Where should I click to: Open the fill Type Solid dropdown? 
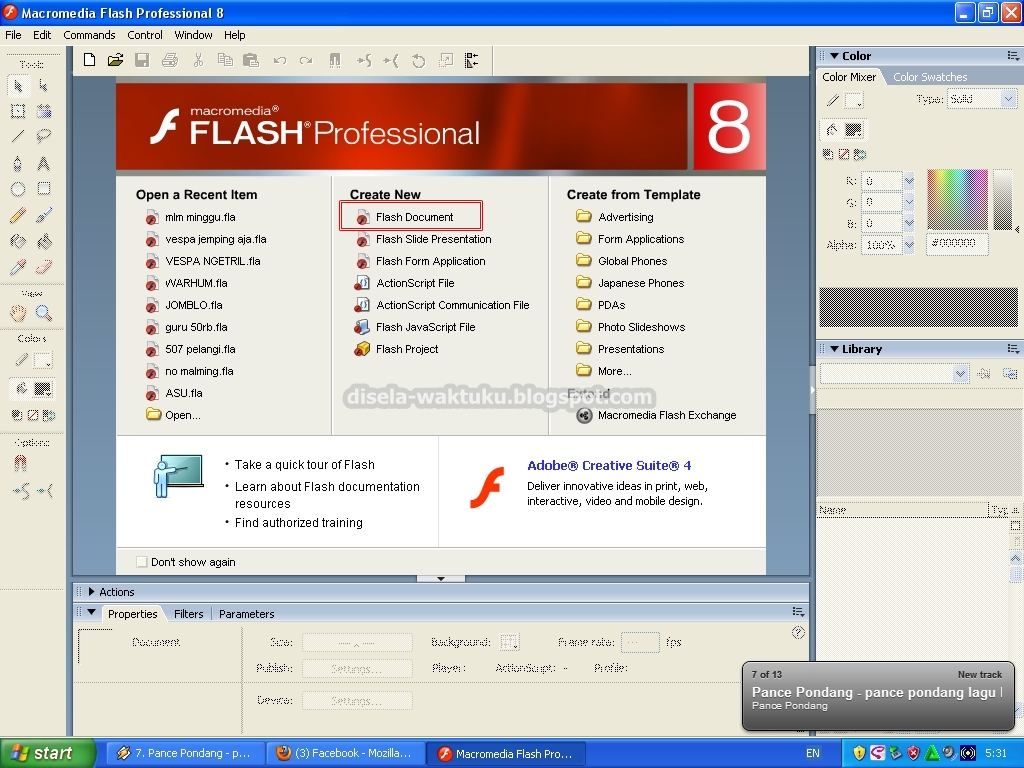pyautogui.click(x=982, y=99)
